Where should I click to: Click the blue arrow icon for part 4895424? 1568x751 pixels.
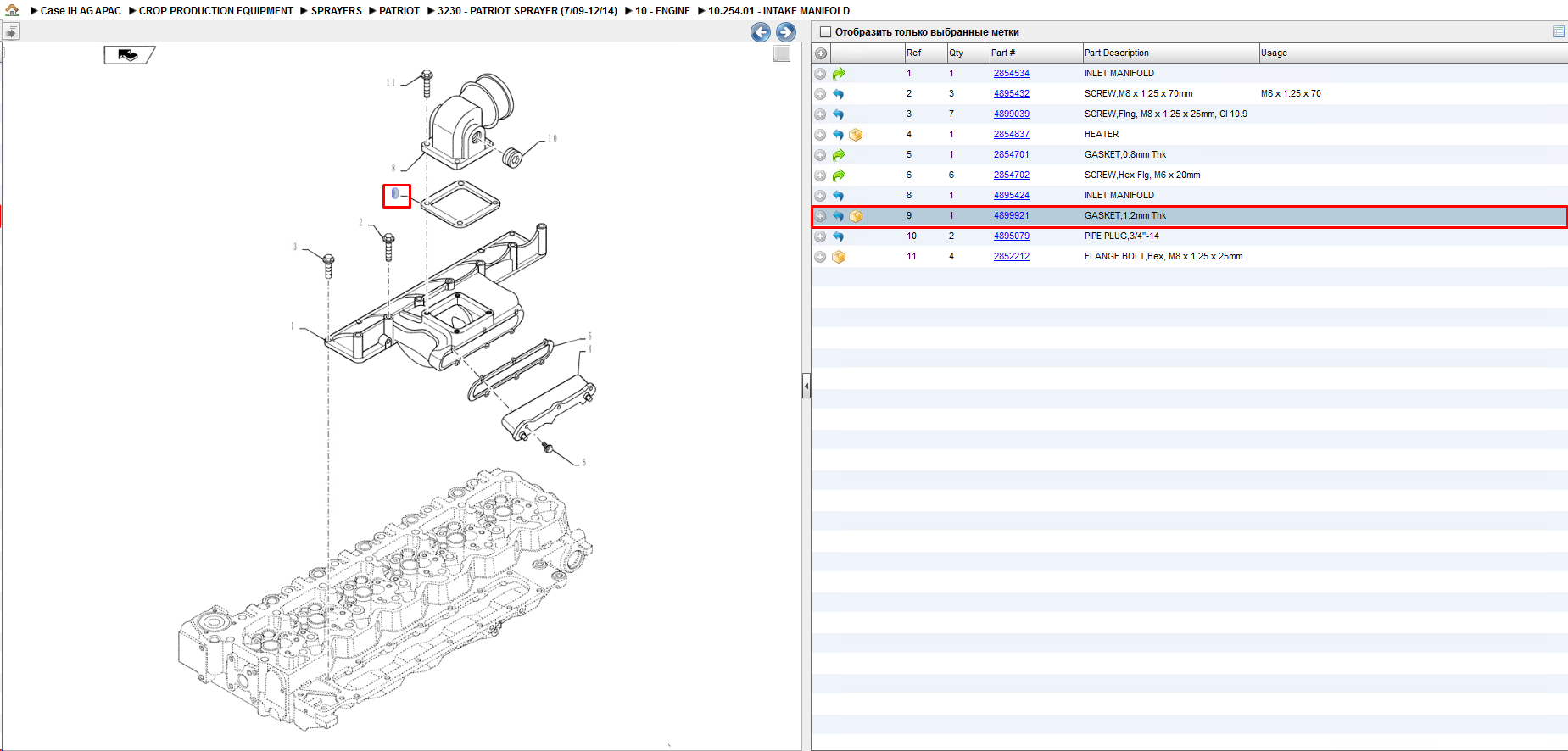839,196
